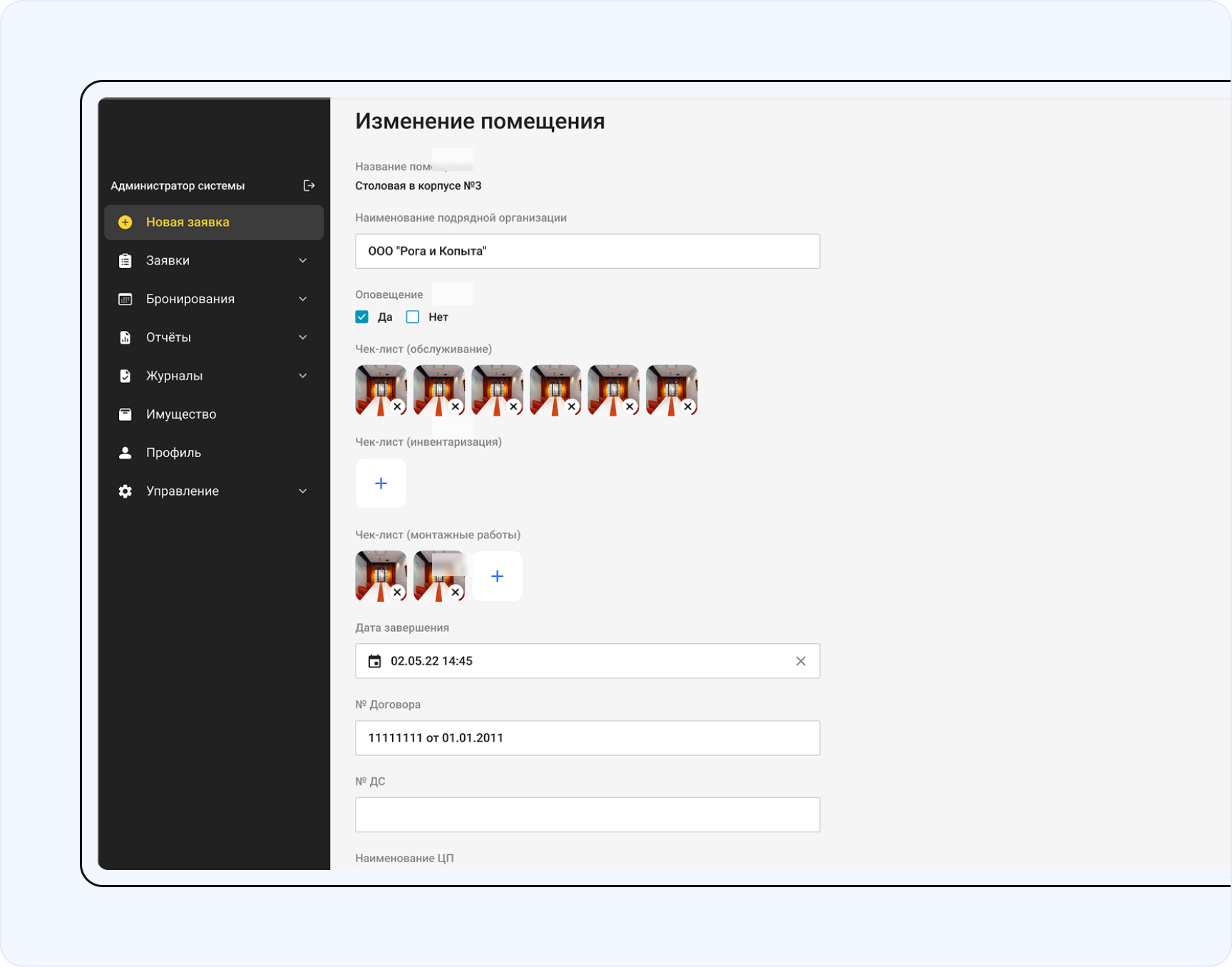
Task: Open the Отчёты menu item
Action: [214, 337]
